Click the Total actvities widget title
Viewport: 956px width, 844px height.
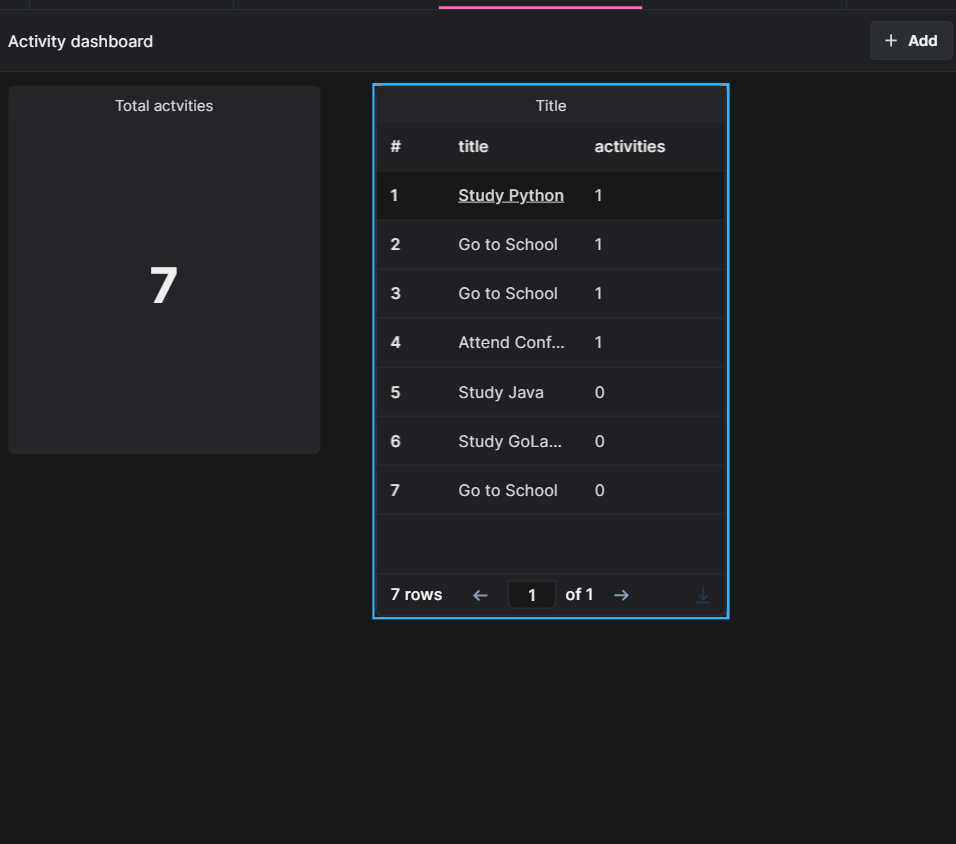164,106
